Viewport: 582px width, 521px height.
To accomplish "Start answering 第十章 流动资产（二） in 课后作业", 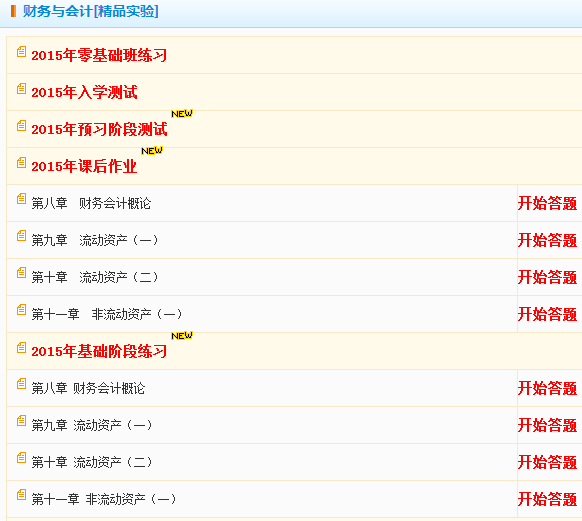I will pyautogui.click(x=547, y=277).
